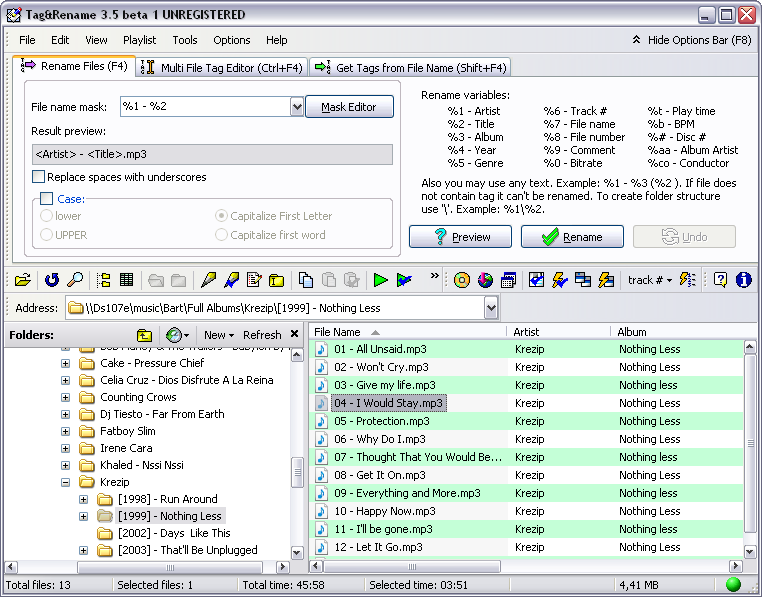Expand the Fatboy Slim folder
Screen dimensions: 762x597
[x=66, y=431]
